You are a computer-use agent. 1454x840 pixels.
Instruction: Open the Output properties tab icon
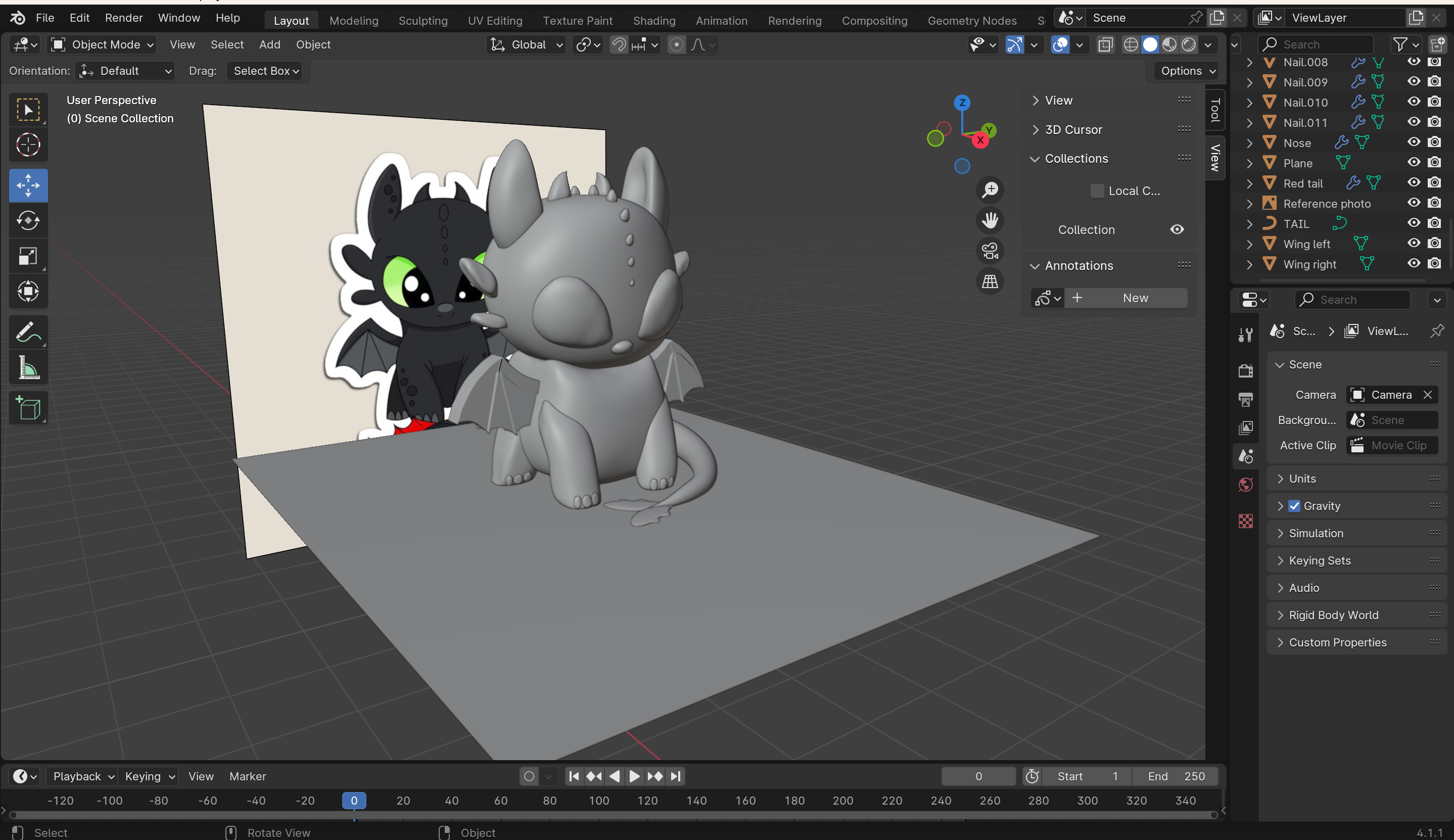[1246, 399]
